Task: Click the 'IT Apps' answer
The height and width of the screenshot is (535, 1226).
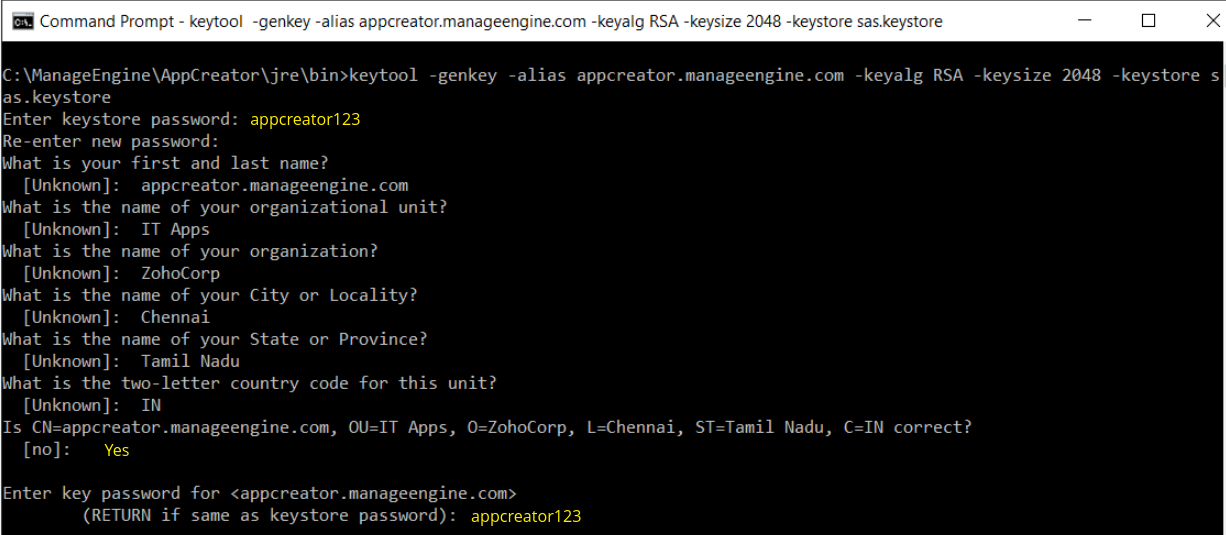Action: 175,229
